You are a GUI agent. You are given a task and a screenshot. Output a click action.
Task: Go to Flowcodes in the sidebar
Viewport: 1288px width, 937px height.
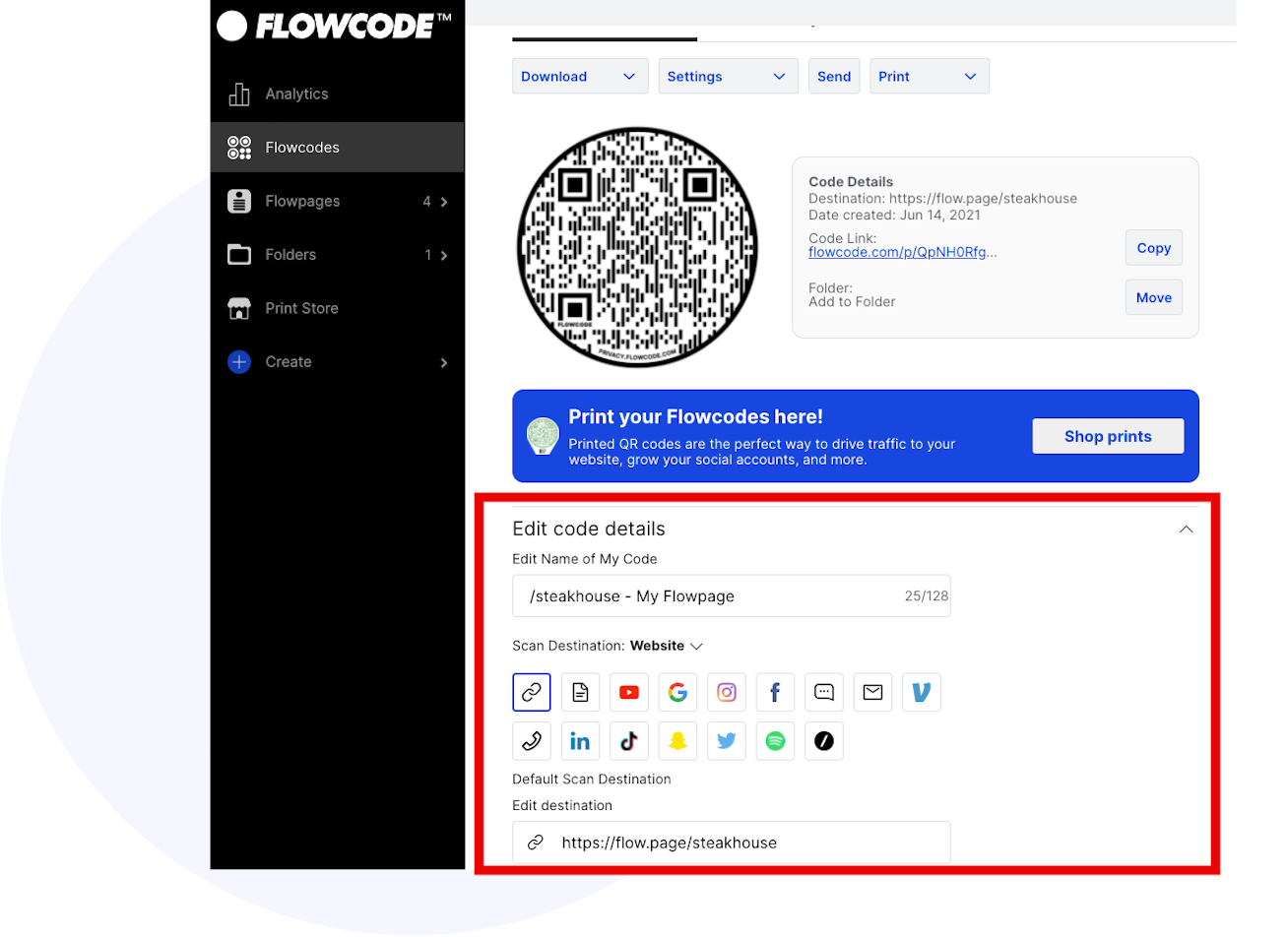coord(337,148)
